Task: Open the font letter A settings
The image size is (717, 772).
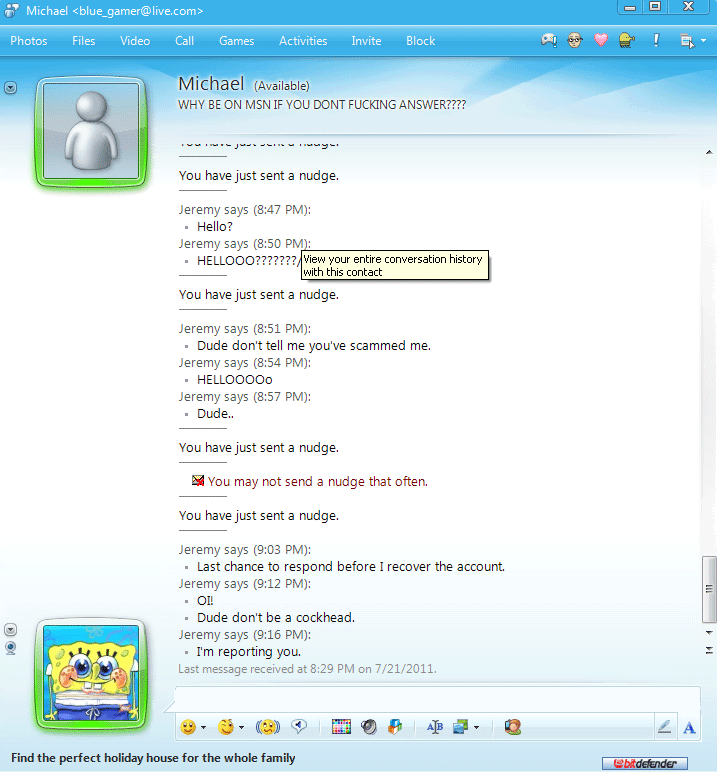Action: [689, 727]
